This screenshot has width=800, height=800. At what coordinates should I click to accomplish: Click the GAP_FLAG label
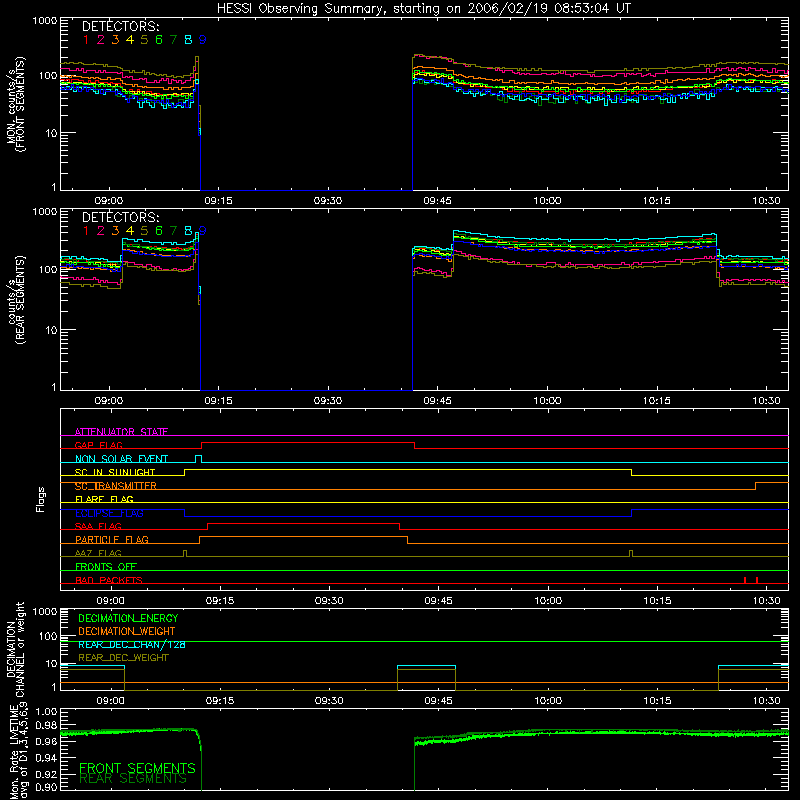98,445
